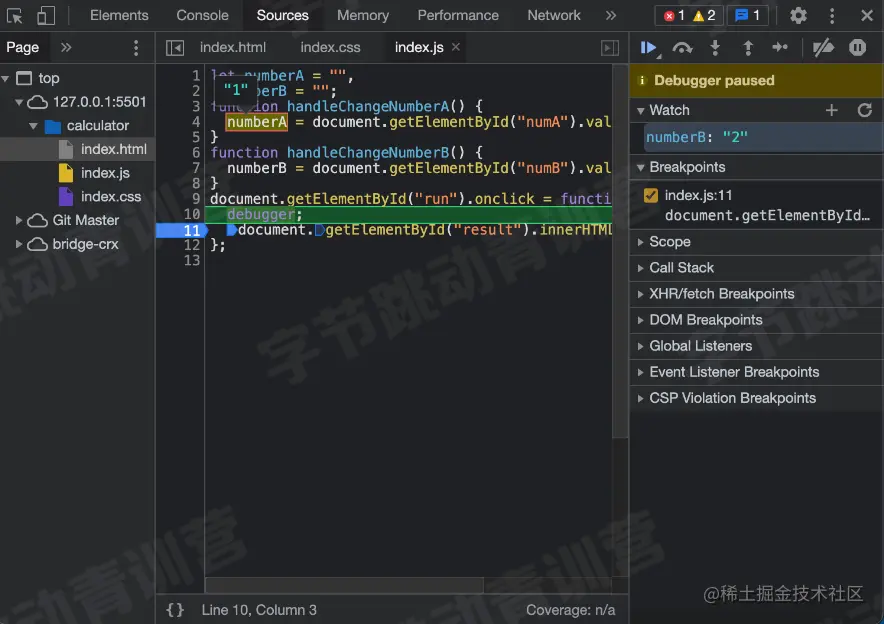Viewport: 884px width, 624px height.
Task: Click the horizontal scrollbar of code editor
Action: 344,585
